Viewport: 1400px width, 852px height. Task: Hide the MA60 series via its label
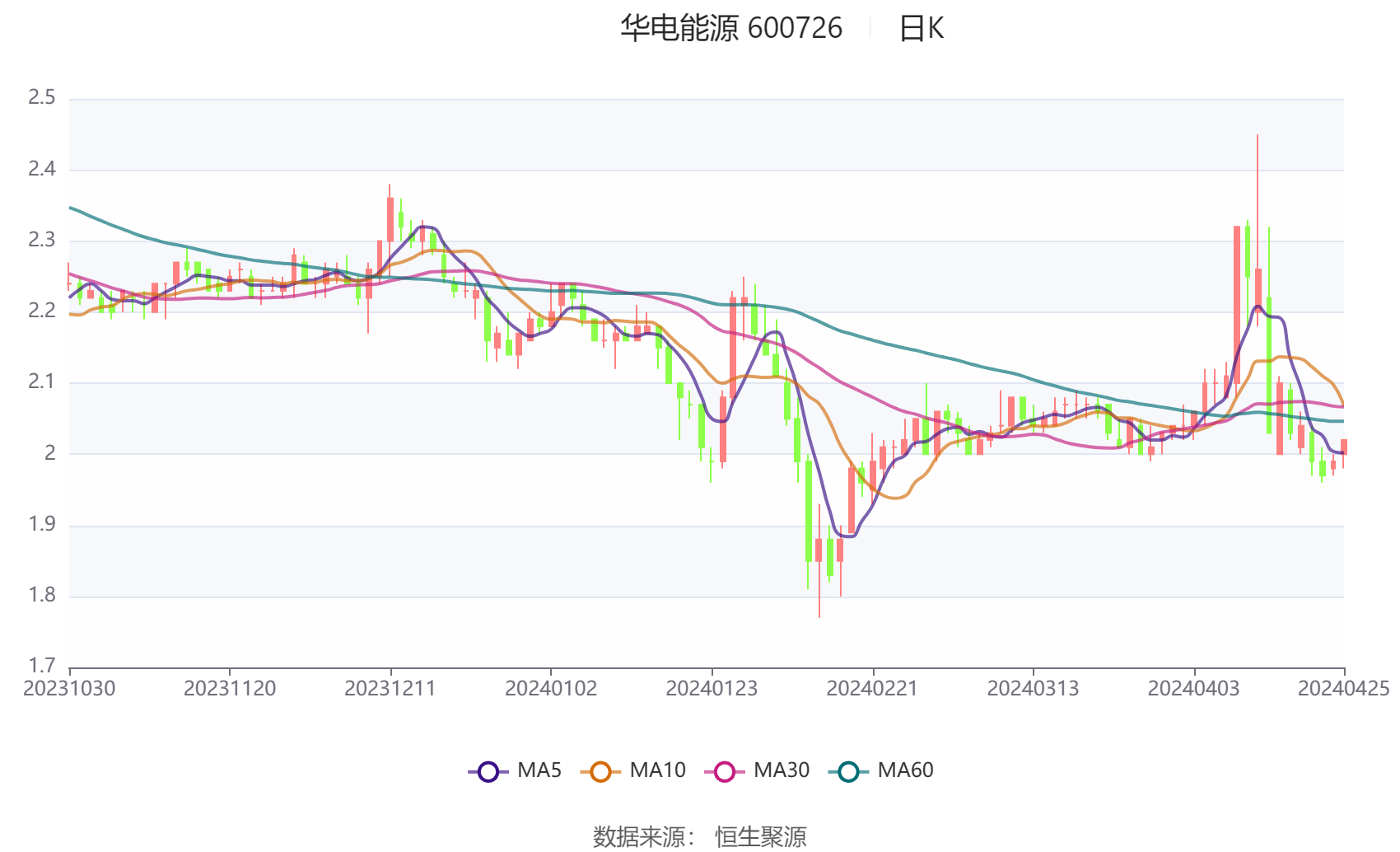(x=905, y=770)
